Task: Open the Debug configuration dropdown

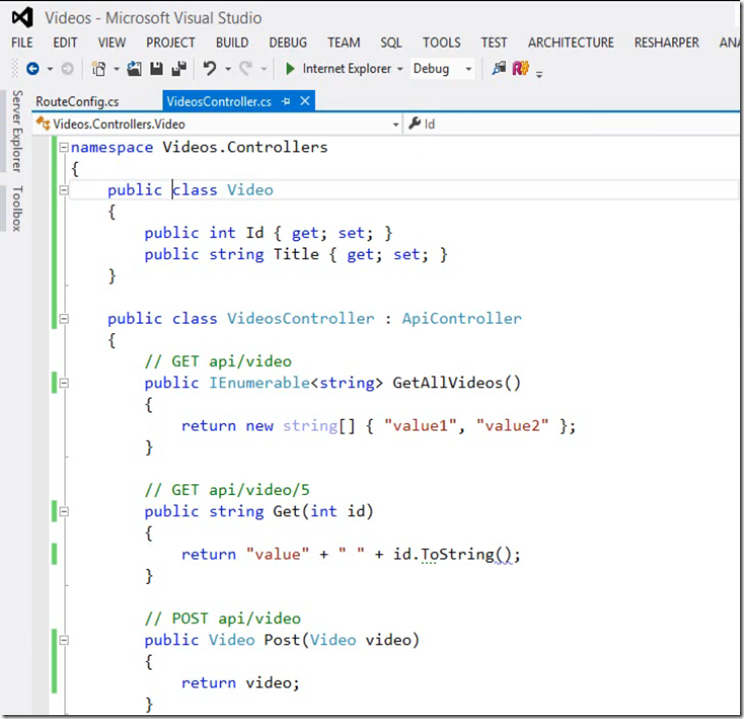Action: click(468, 69)
